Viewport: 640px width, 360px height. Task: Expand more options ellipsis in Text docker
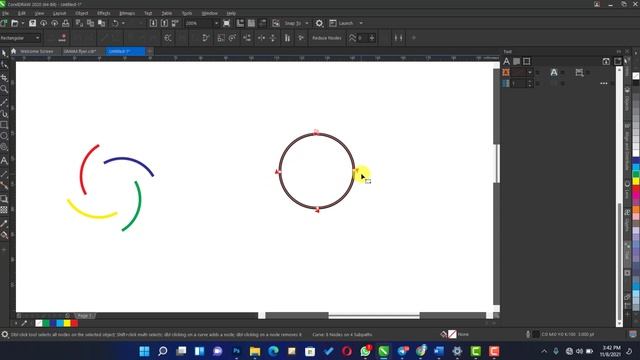[x=604, y=83]
